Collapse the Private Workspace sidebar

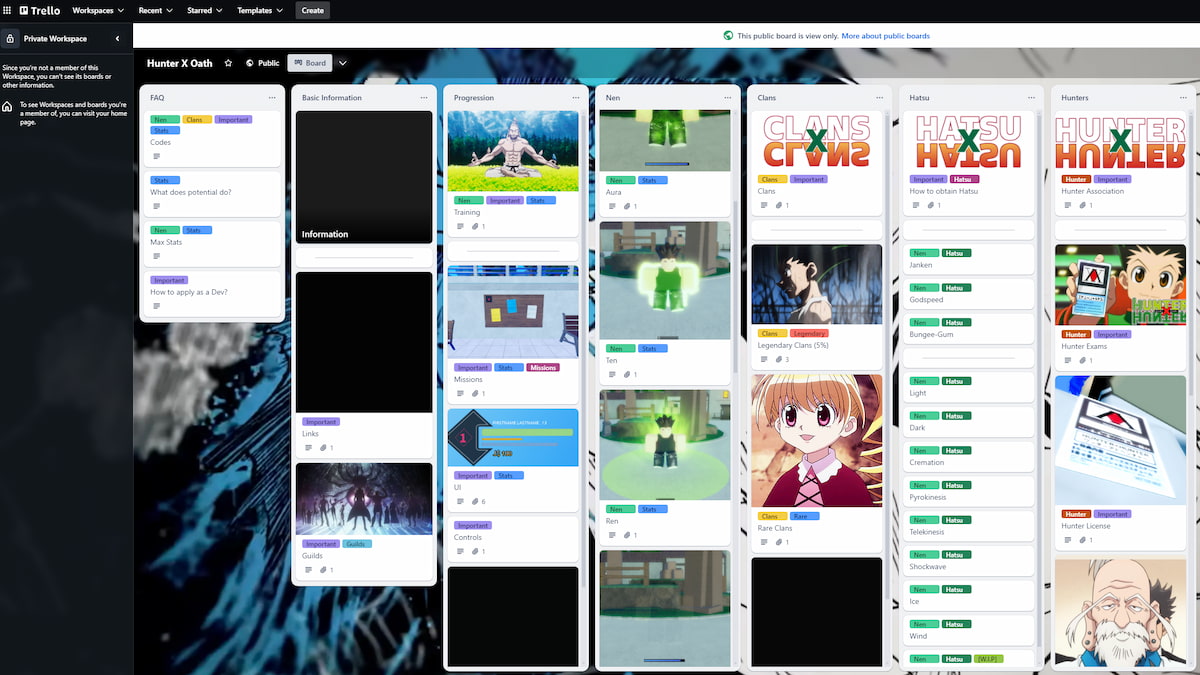pyautogui.click(x=118, y=38)
